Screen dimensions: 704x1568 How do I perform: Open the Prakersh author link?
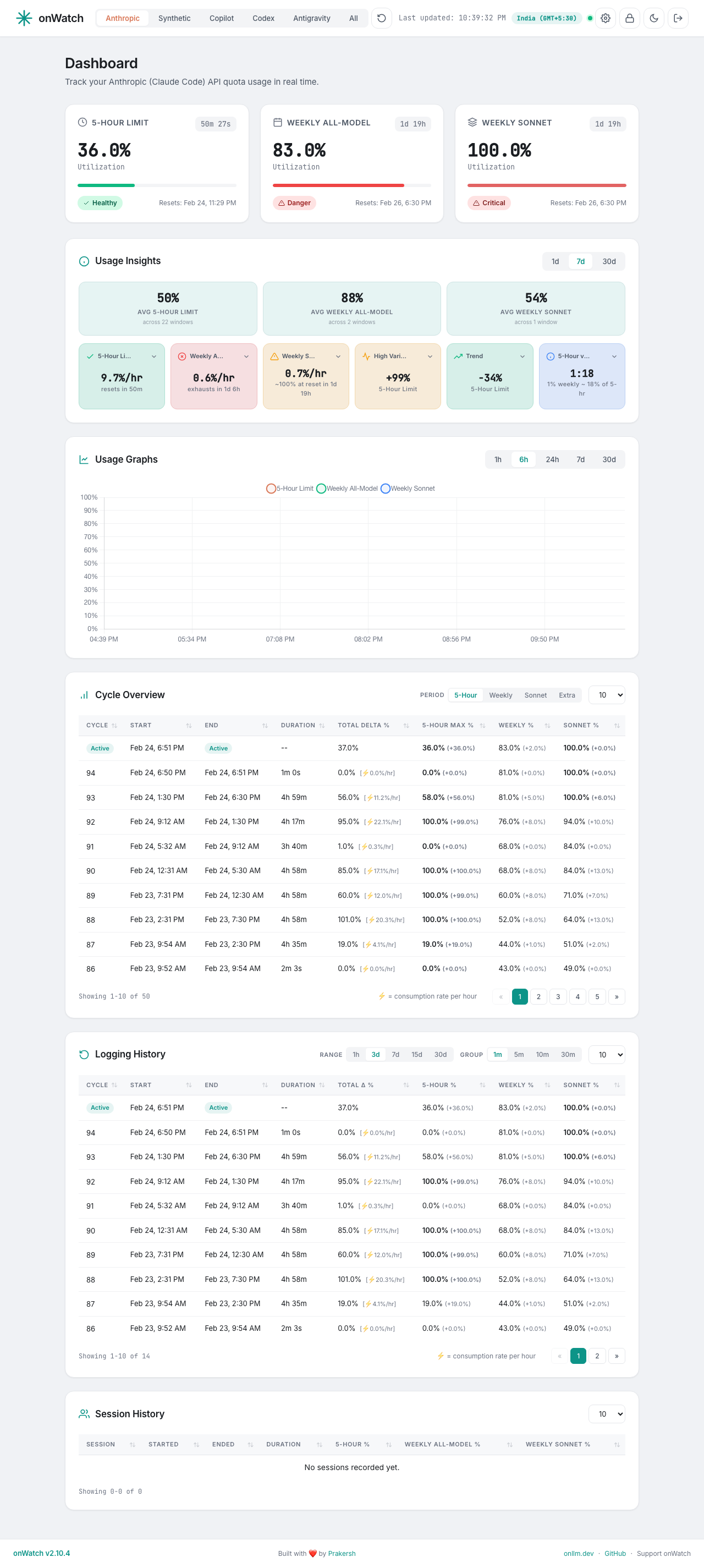[342, 1553]
